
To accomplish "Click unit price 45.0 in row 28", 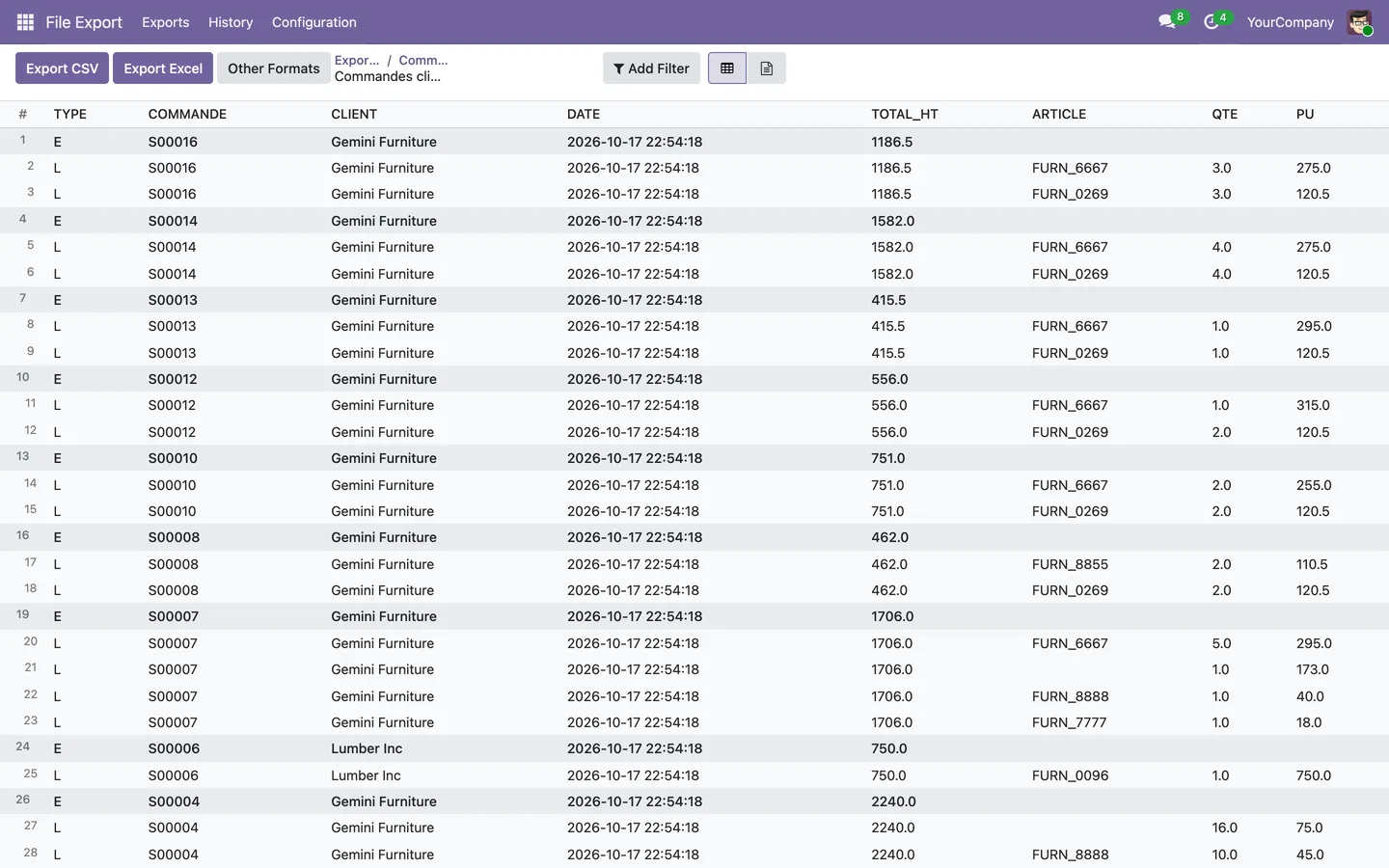I will point(1310,854).
